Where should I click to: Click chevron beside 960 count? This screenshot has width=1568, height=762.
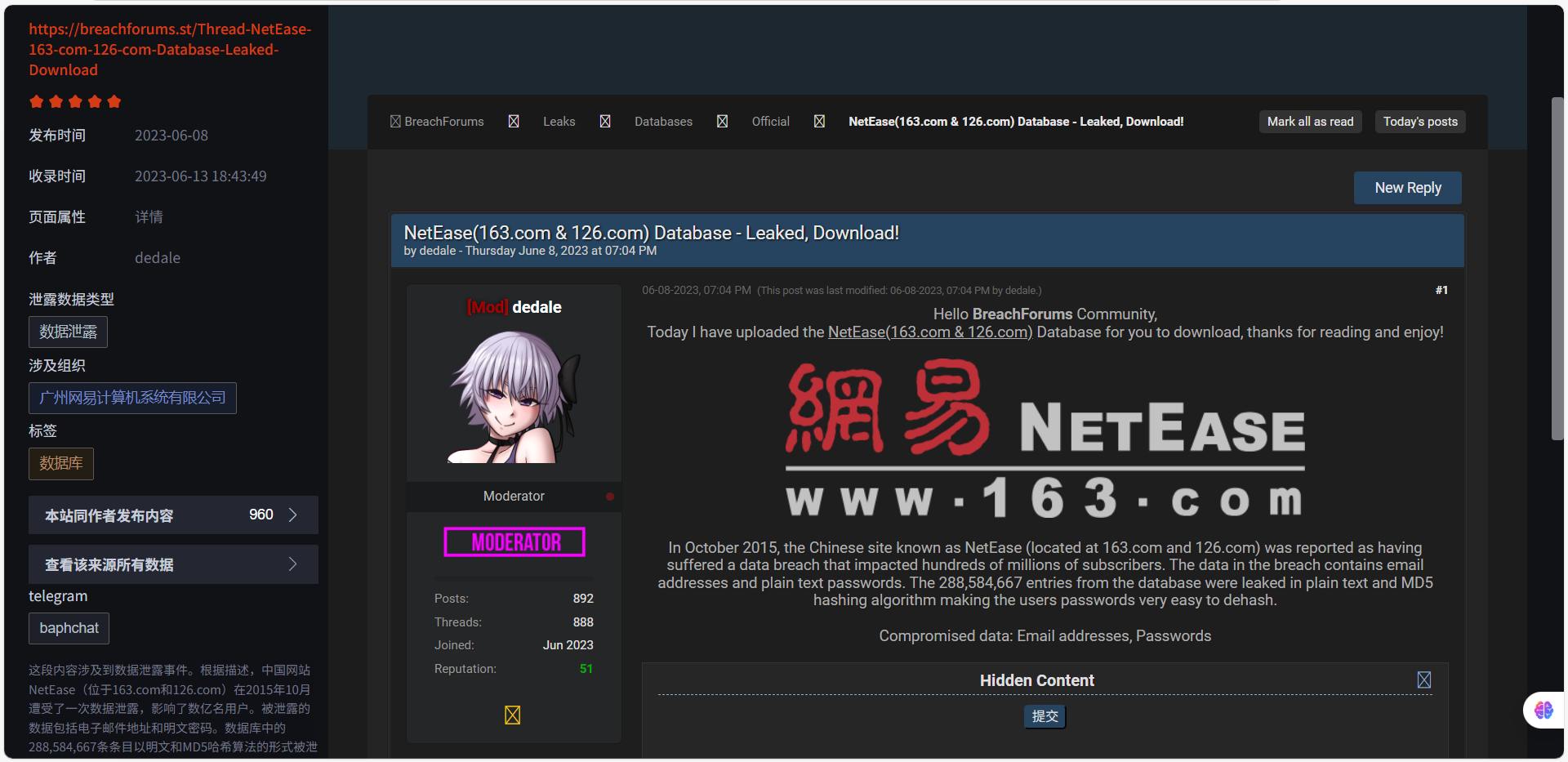[293, 515]
